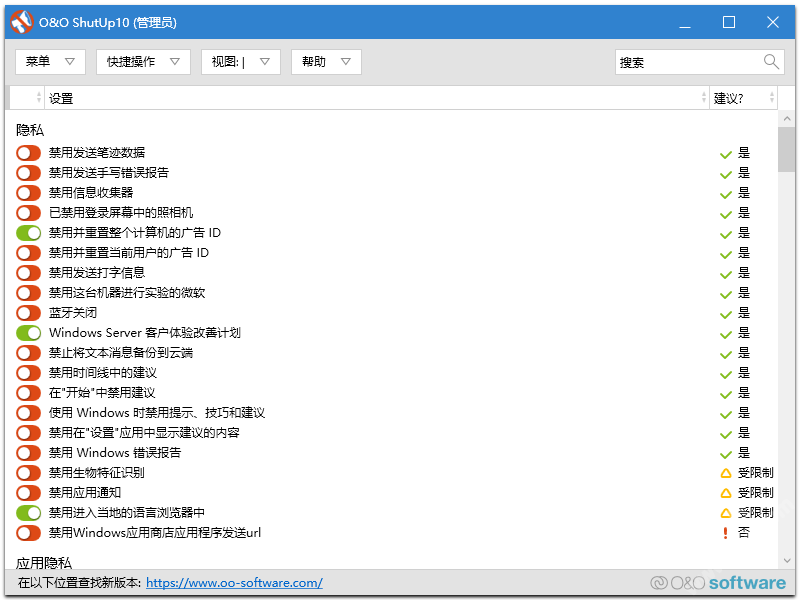Image resolution: width=800 pixels, height=600 pixels.
Task: Turn off 禁用并重置整个计算机的广告 ID toggle
Action: [x=28, y=233]
